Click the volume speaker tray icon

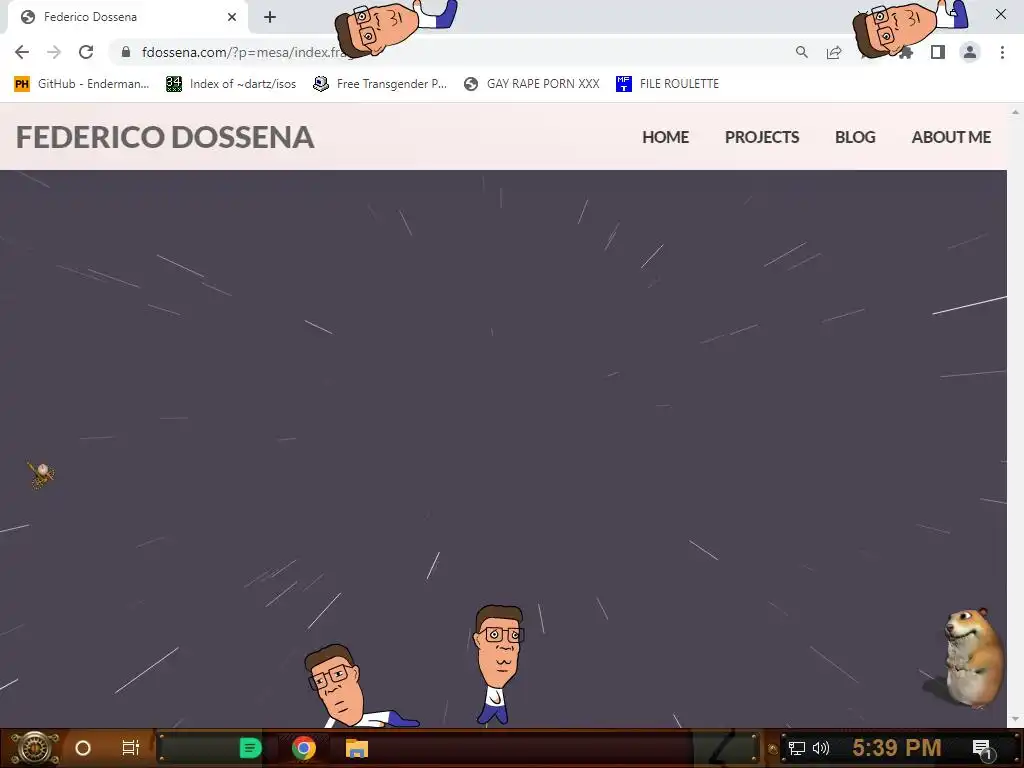[820, 748]
